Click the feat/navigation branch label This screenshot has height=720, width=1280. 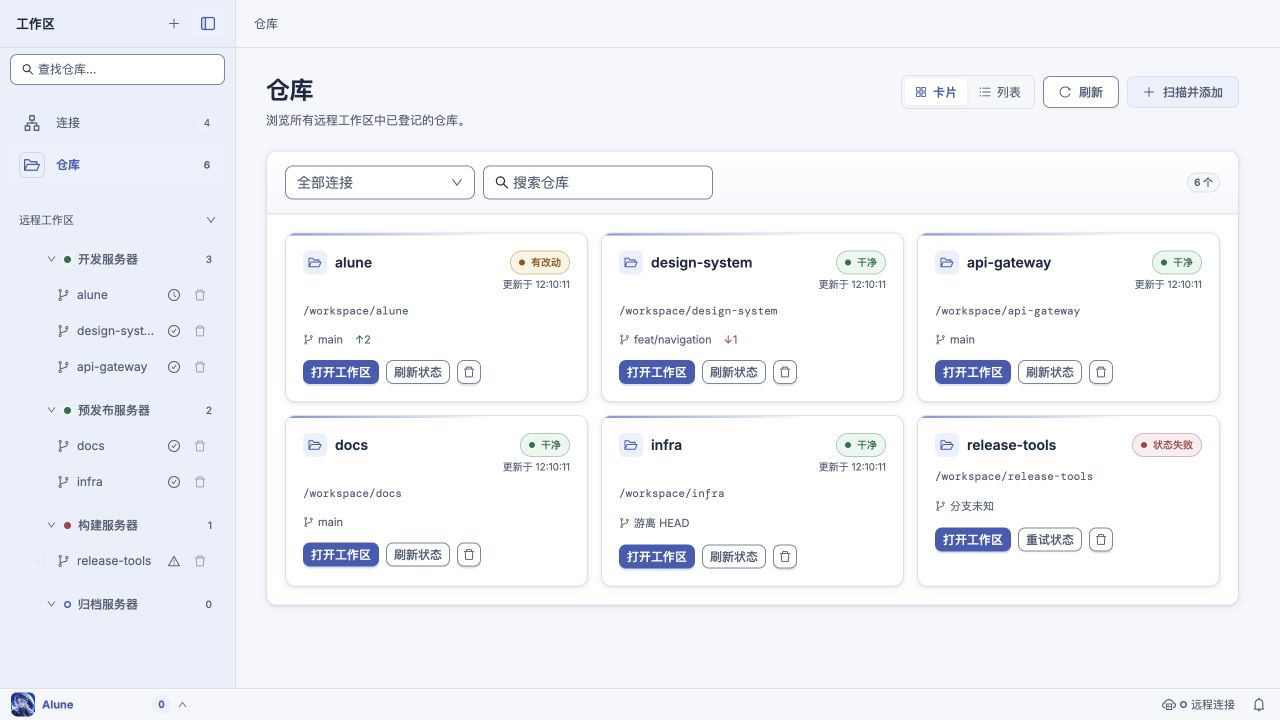[673, 340]
